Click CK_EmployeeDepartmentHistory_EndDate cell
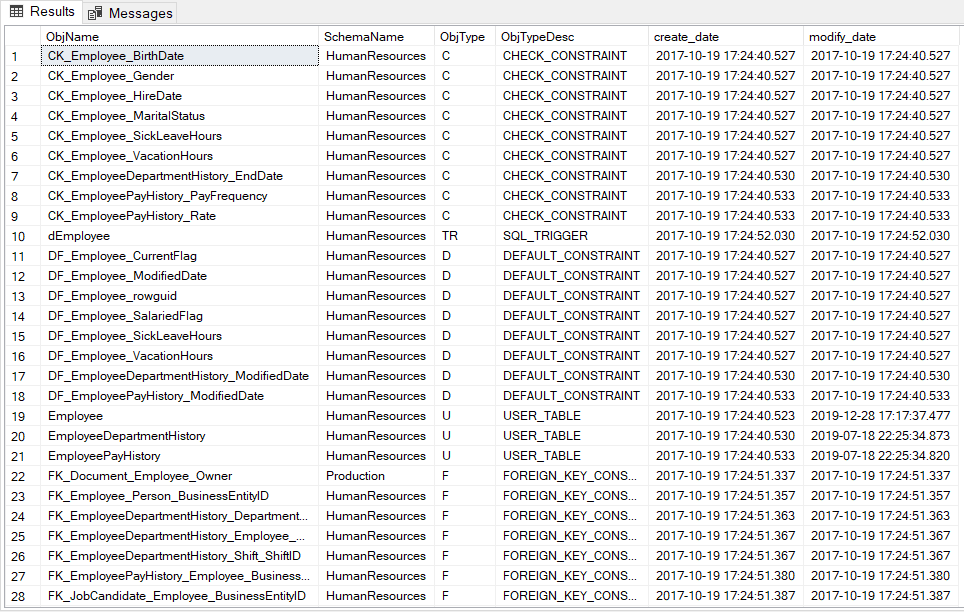 pyautogui.click(x=180, y=176)
